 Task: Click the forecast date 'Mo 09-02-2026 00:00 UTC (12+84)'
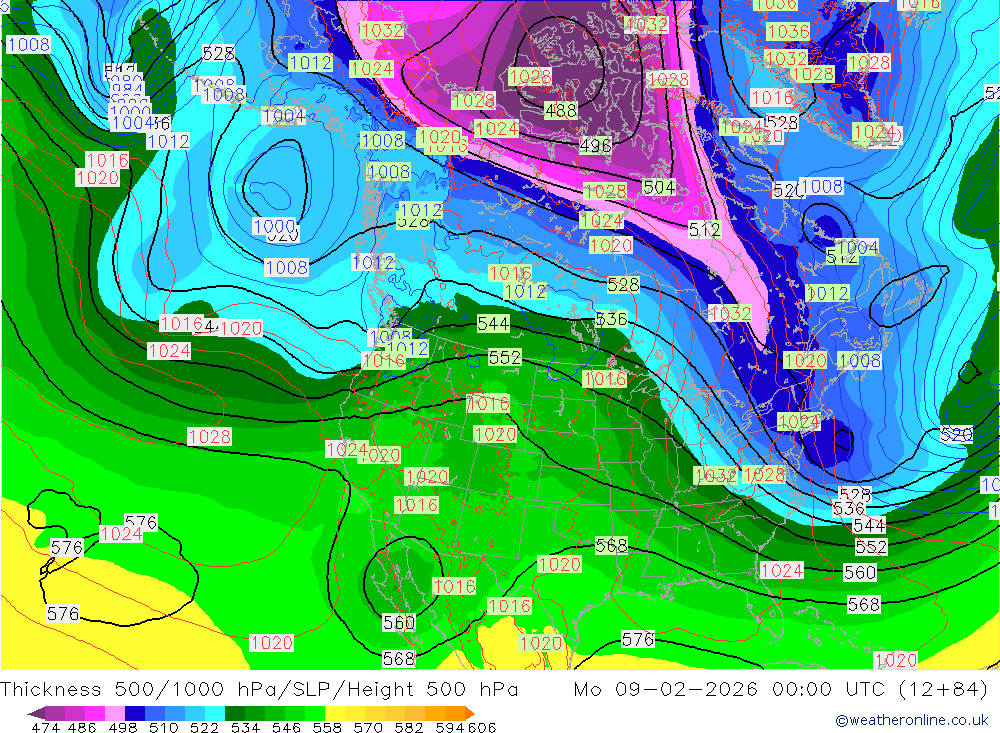tap(781, 690)
